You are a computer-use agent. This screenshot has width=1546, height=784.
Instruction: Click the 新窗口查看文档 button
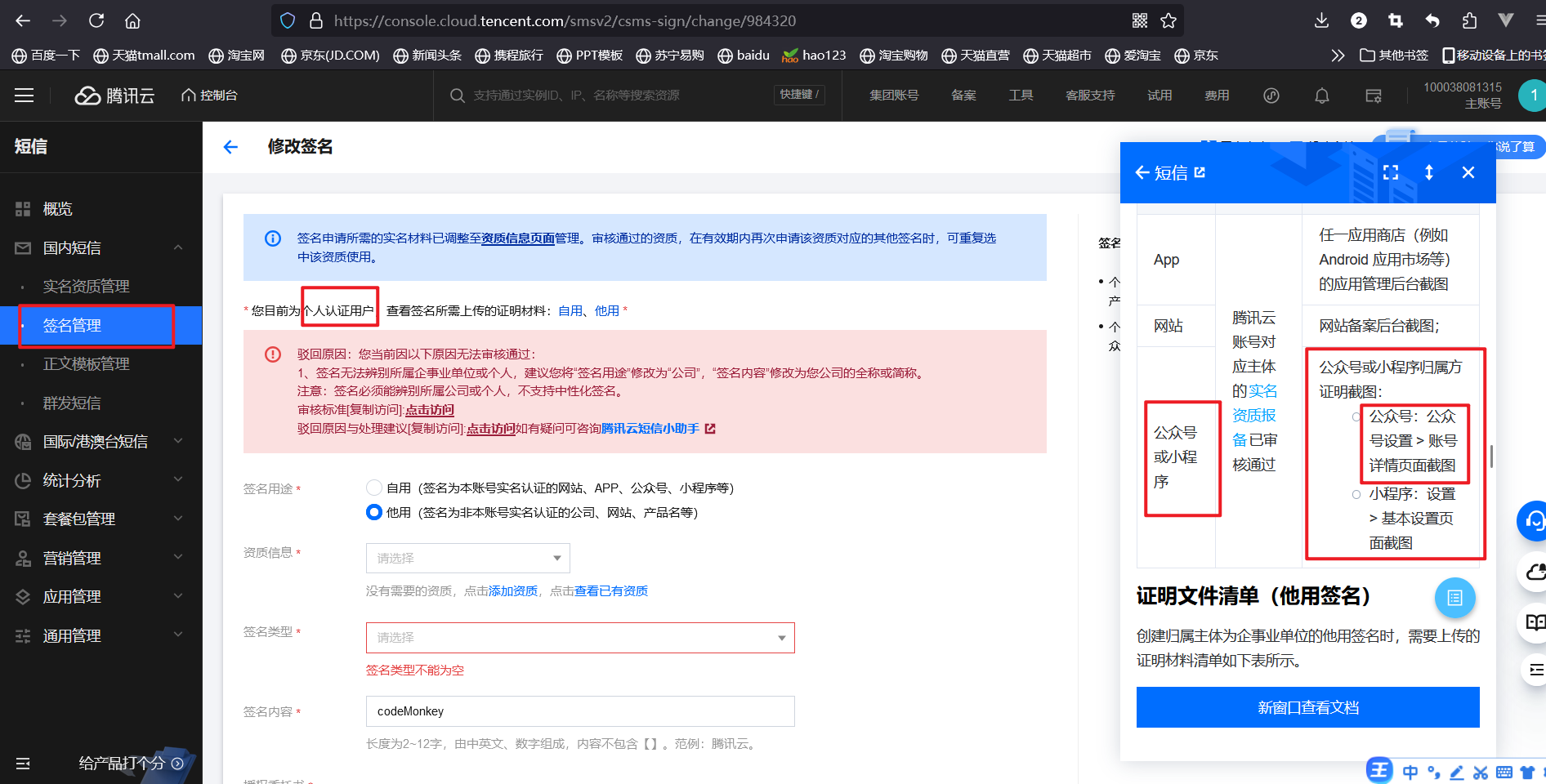coord(1307,707)
